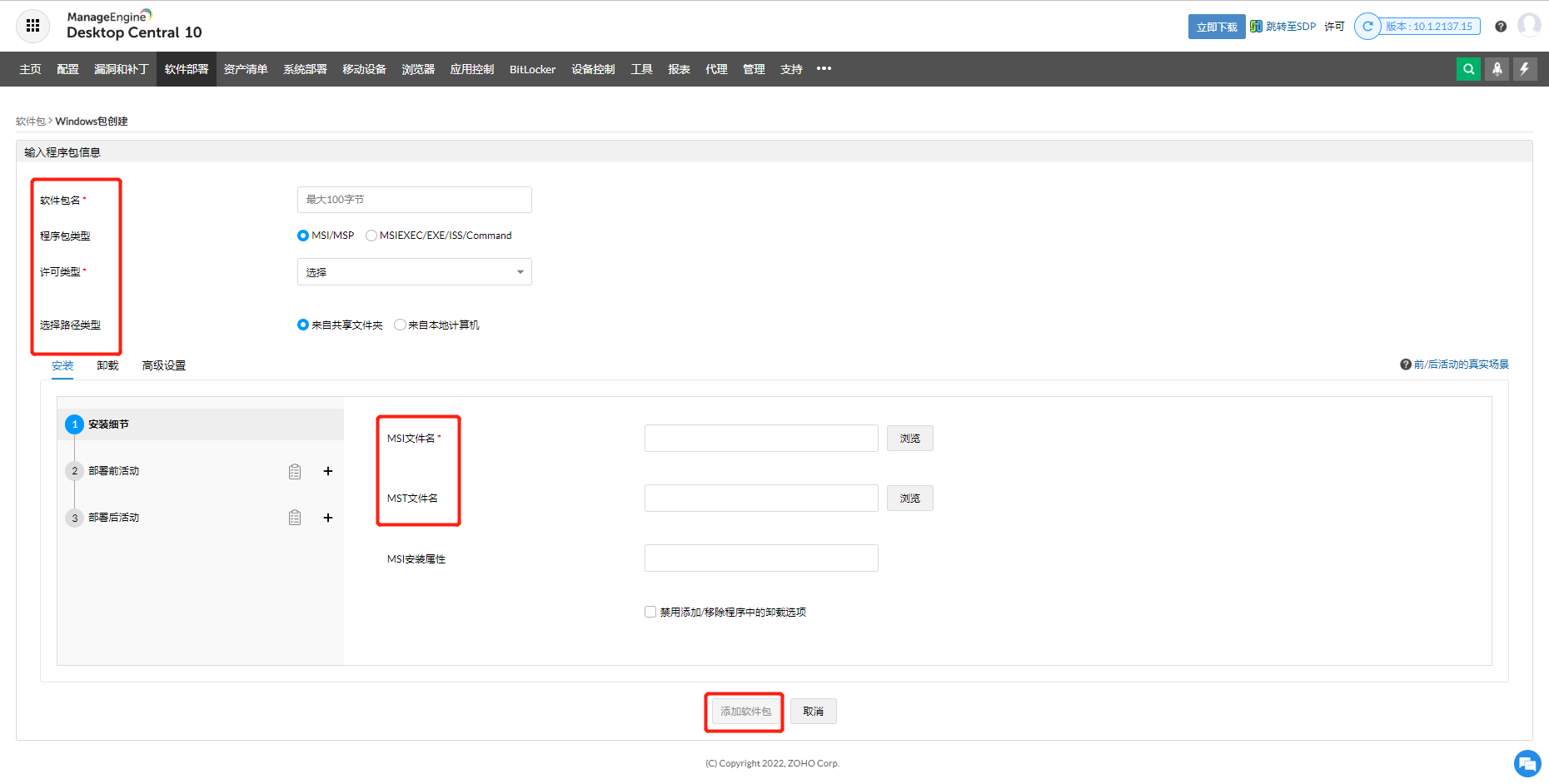
Task: Open the 浏览器 menu
Action: click(418, 69)
